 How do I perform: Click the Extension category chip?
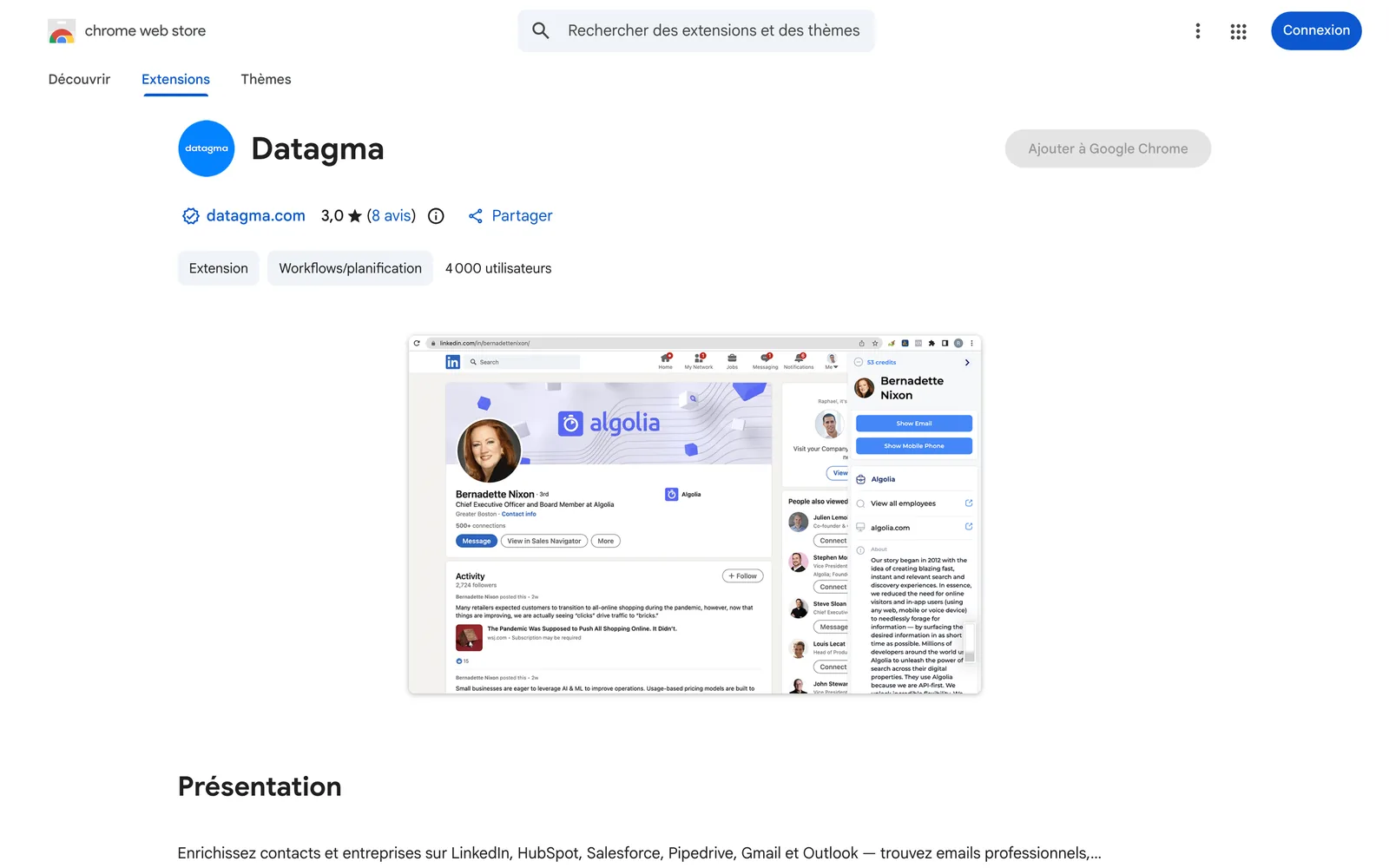(218, 268)
